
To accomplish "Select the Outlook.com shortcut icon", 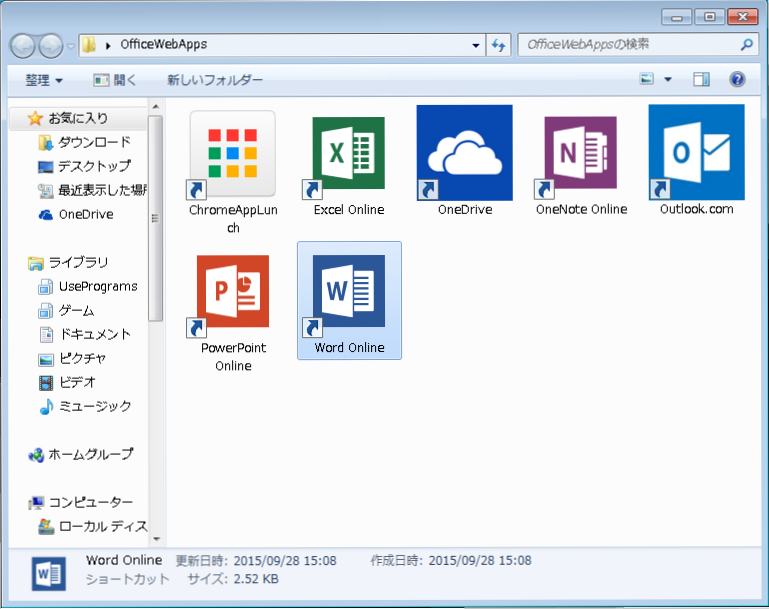I will click(x=696, y=152).
